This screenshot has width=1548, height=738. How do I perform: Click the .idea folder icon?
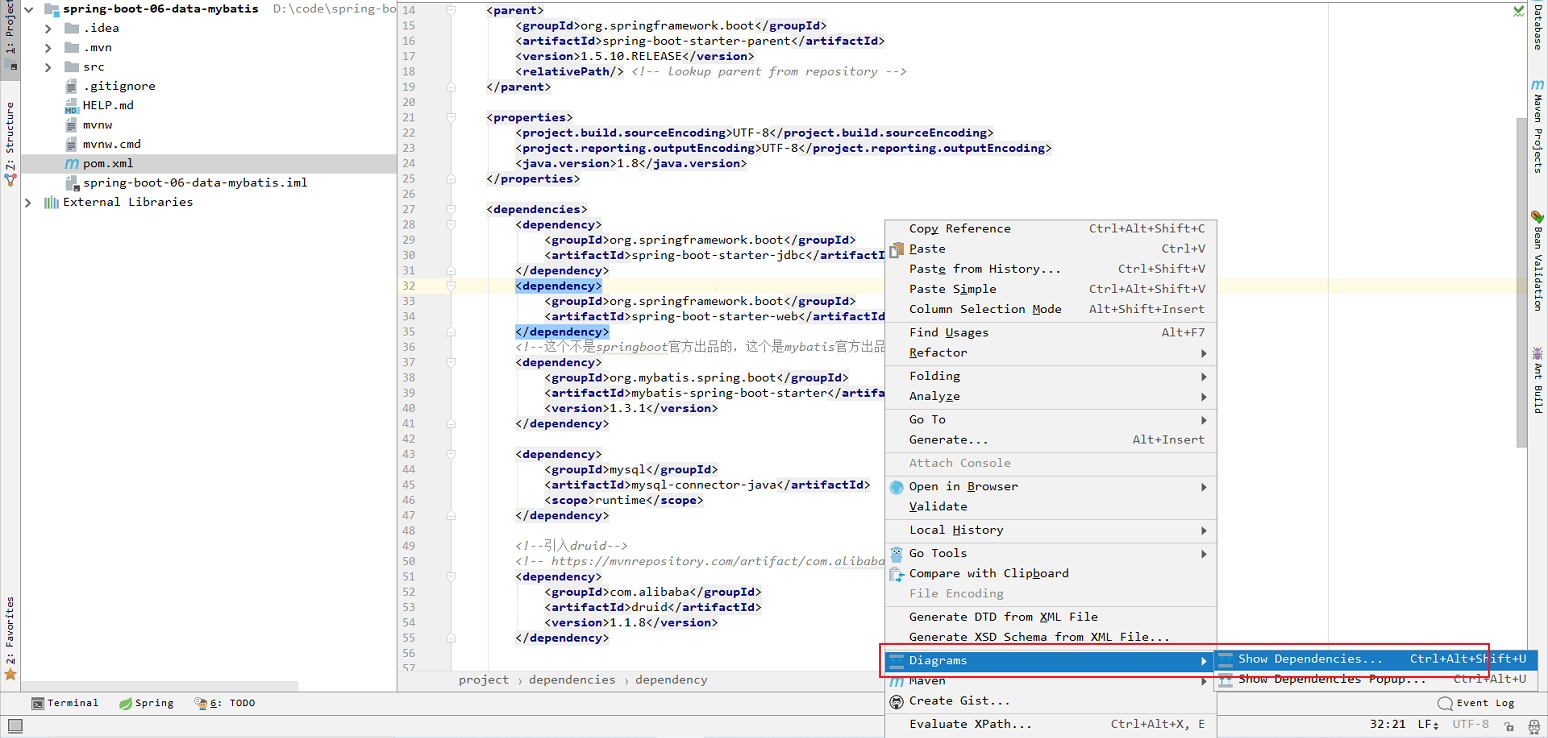71,28
